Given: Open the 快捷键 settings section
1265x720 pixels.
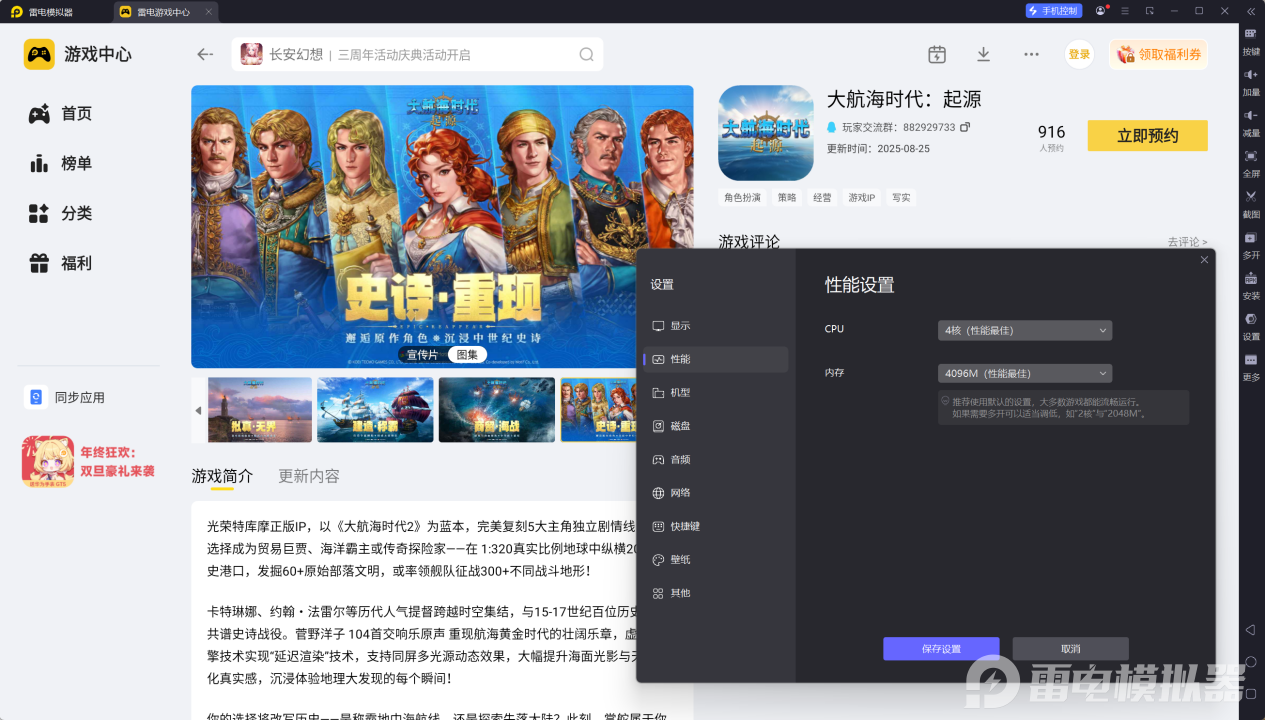Looking at the screenshot, I should click(x=716, y=526).
